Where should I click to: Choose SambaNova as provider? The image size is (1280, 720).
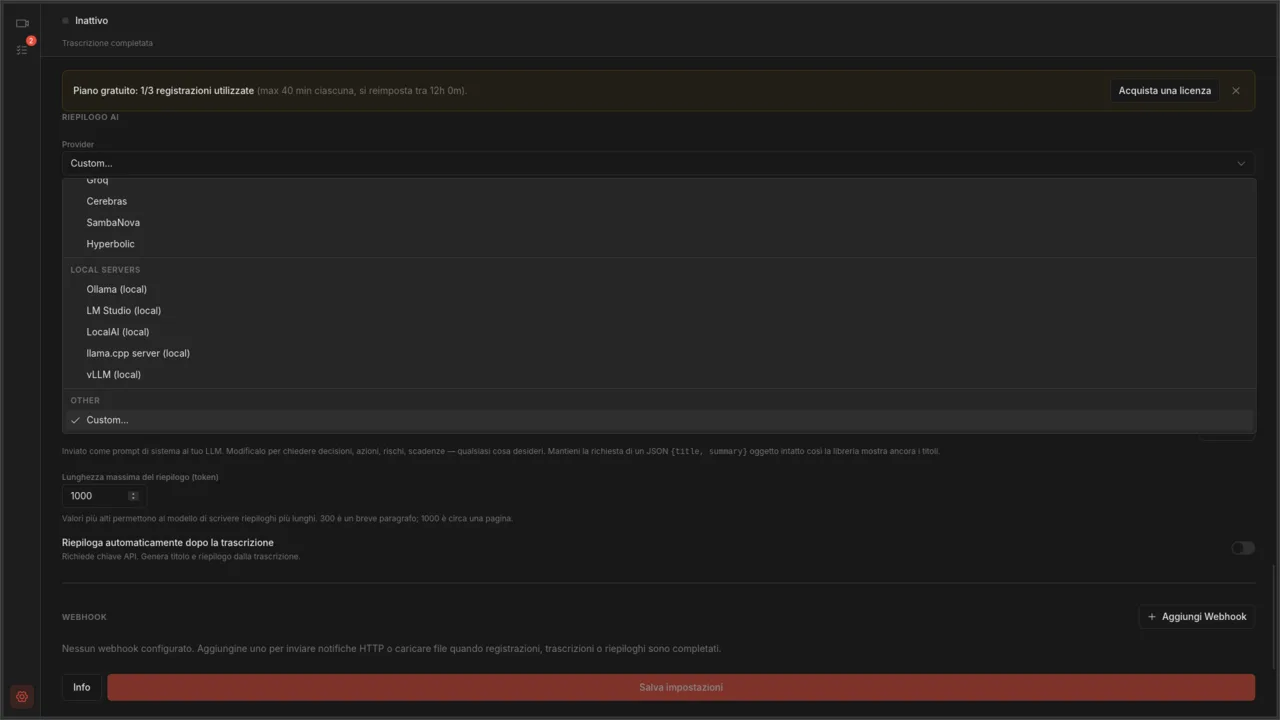click(659, 223)
